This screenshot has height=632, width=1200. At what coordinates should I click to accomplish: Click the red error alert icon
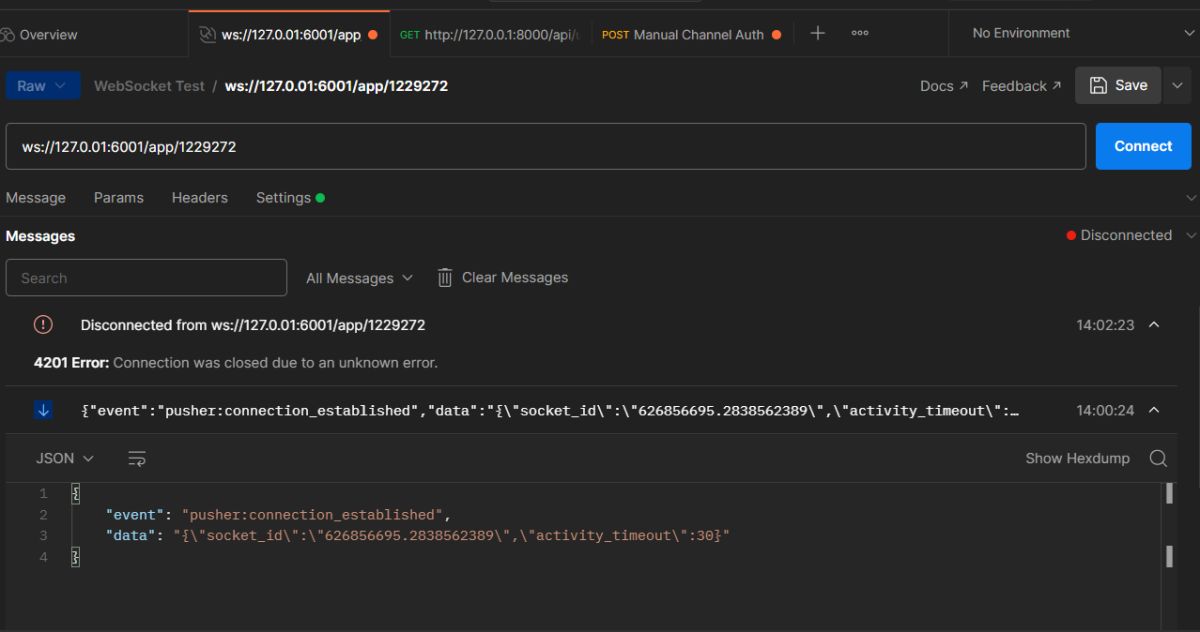pyautogui.click(x=43, y=325)
